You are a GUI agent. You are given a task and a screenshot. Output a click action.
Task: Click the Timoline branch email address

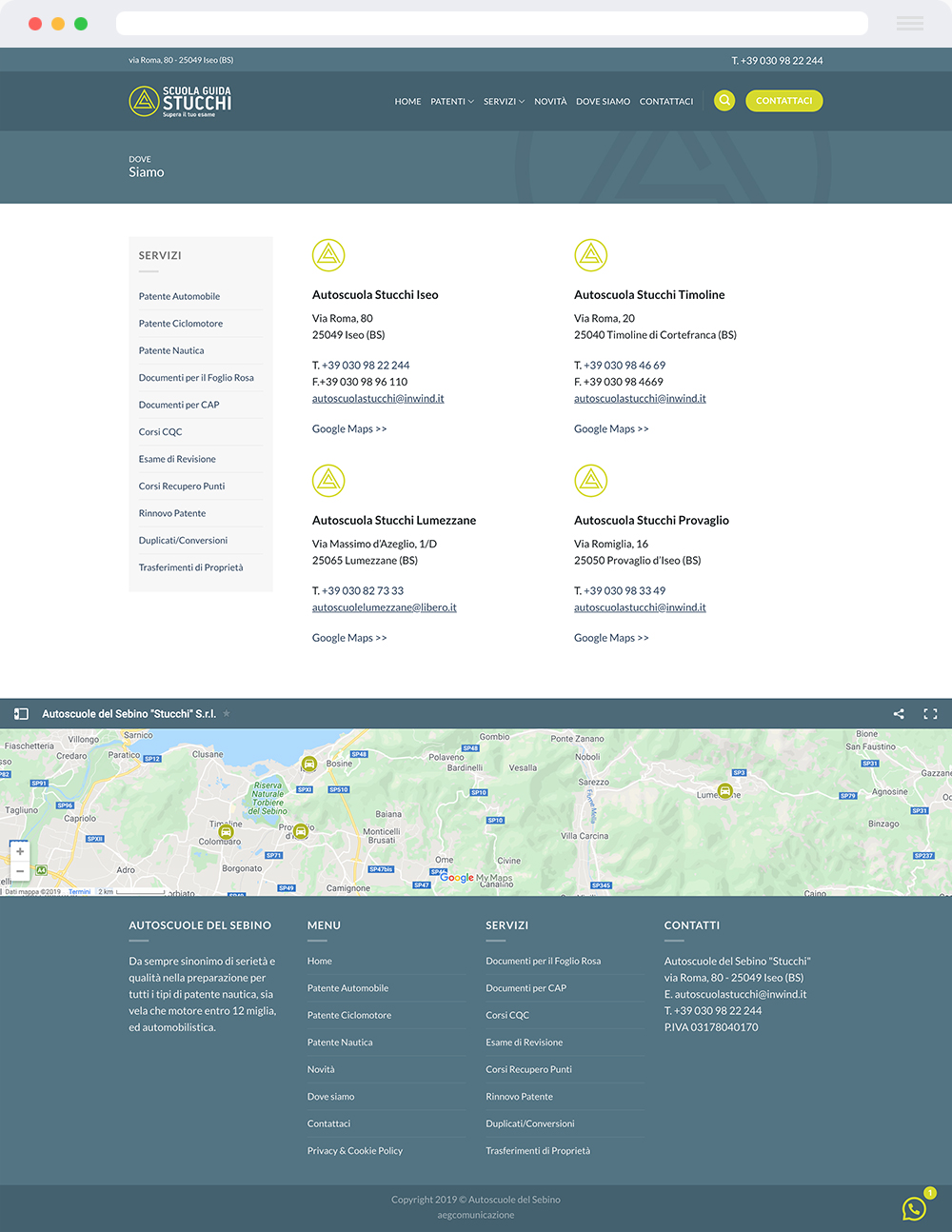click(x=640, y=399)
